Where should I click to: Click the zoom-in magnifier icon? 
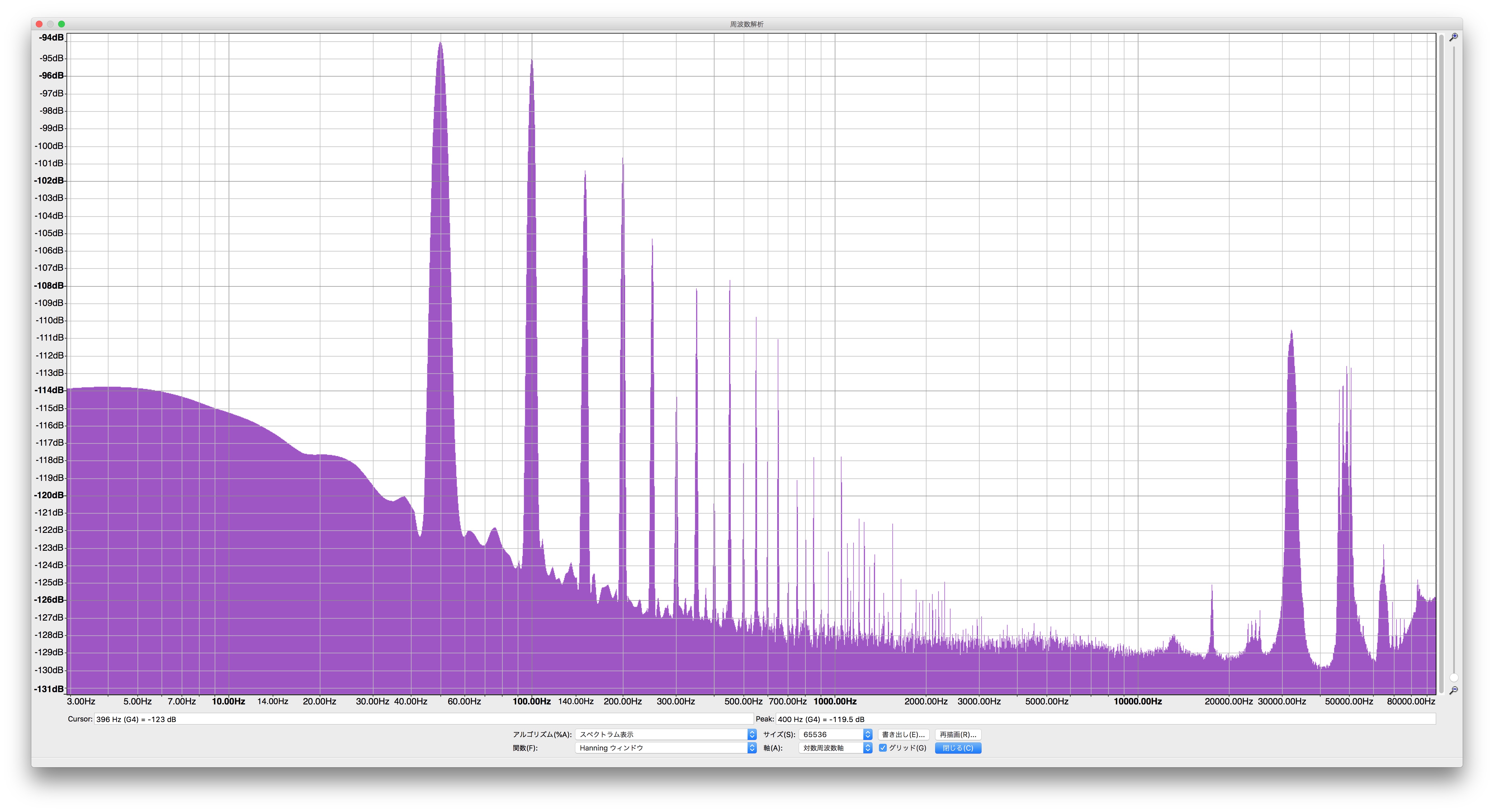pyautogui.click(x=1453, y=37)
